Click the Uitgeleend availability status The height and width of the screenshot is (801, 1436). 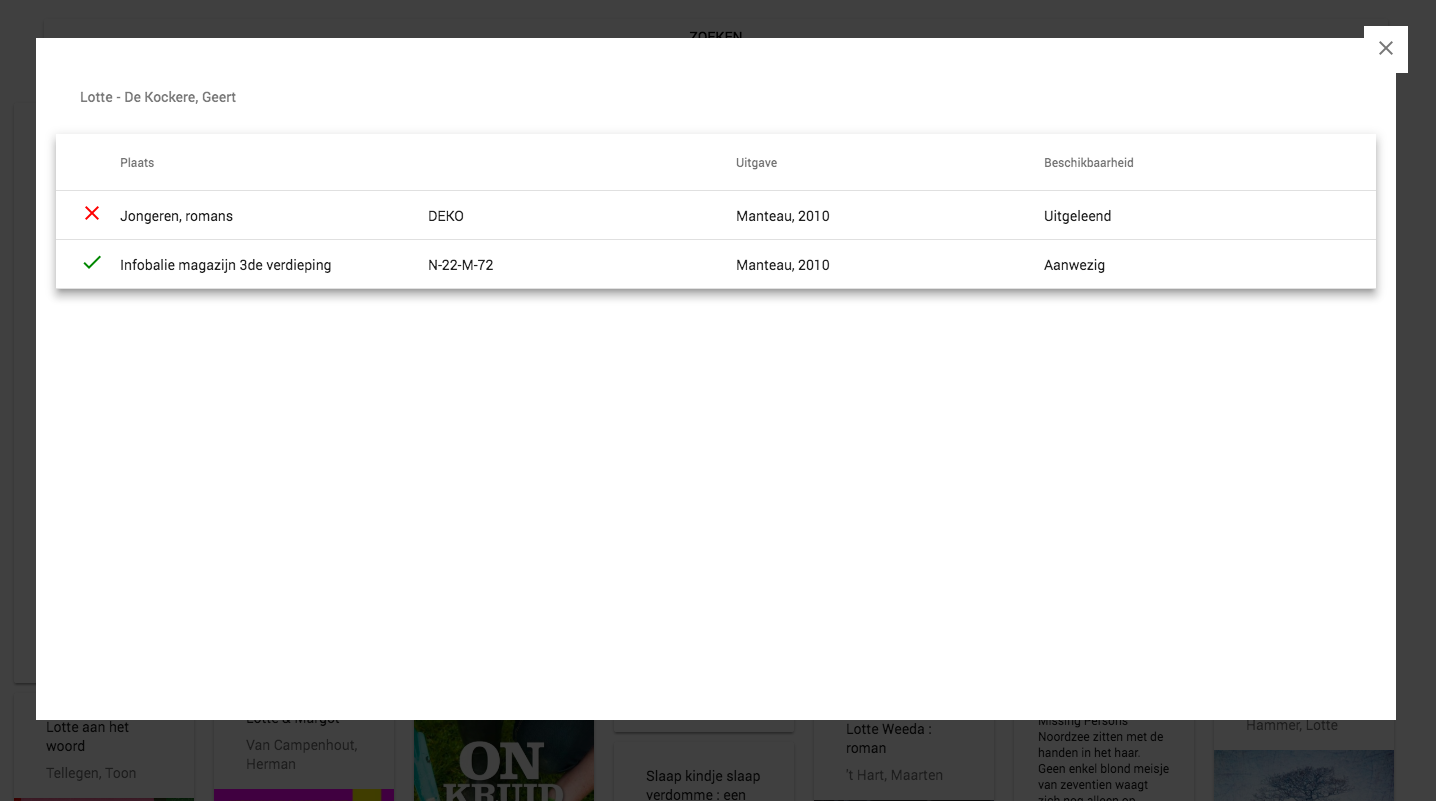pyautogui.click(x=1077, y=216)
